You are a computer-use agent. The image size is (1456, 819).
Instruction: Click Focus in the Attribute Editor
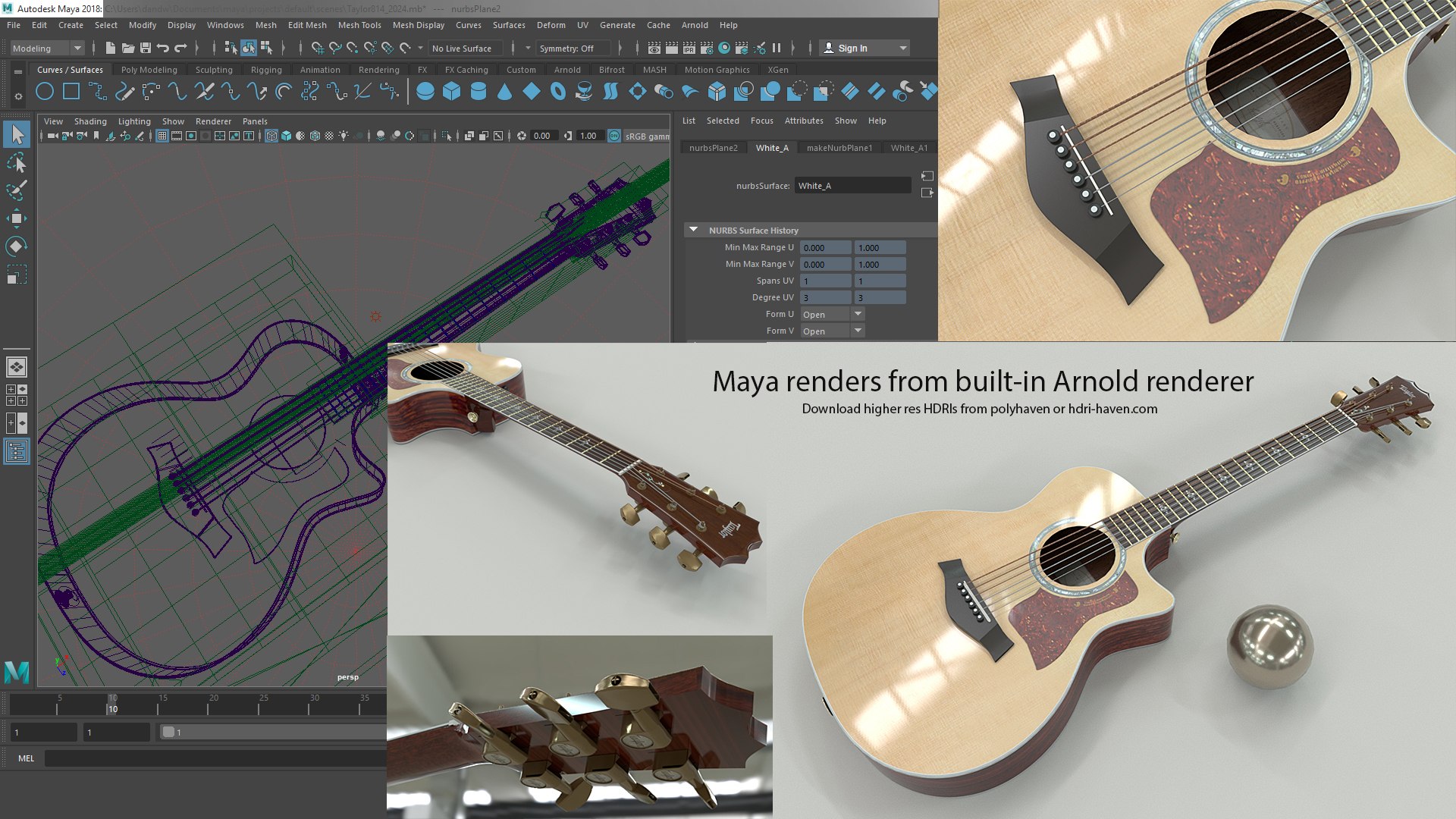pyautogui.click(x=761, y=121)
